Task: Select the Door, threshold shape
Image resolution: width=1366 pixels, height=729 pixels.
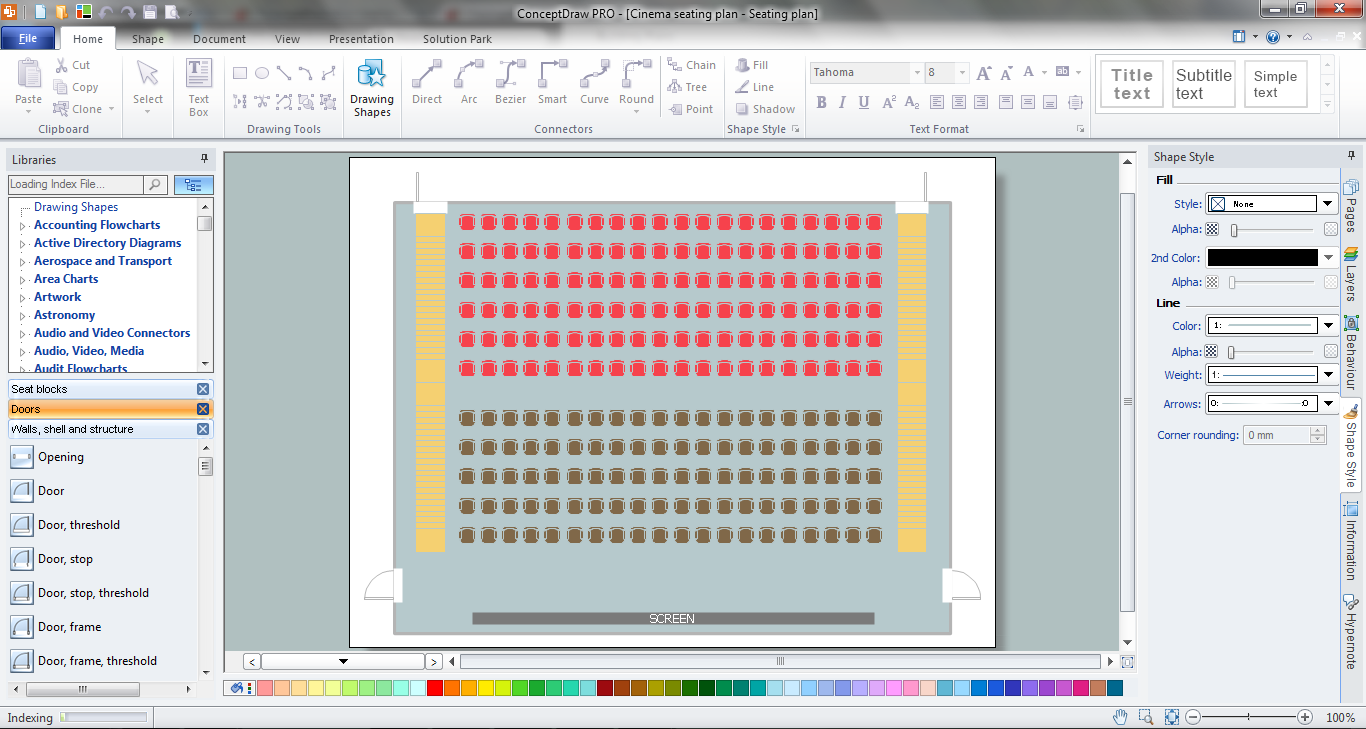Action: [78, 525]
